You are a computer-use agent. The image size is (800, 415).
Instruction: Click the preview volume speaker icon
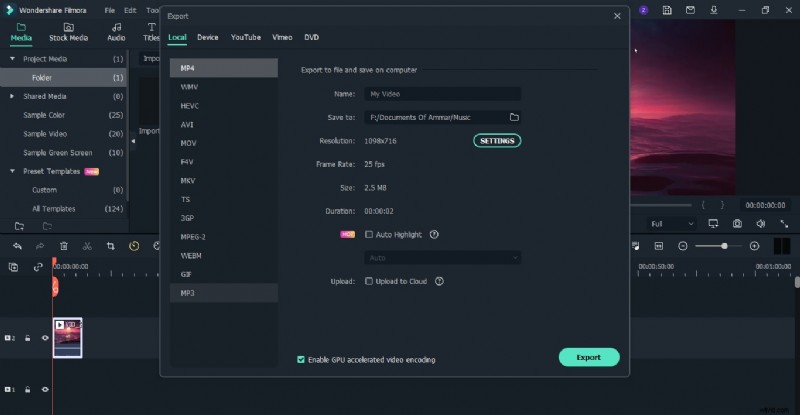tap(759, 224)
